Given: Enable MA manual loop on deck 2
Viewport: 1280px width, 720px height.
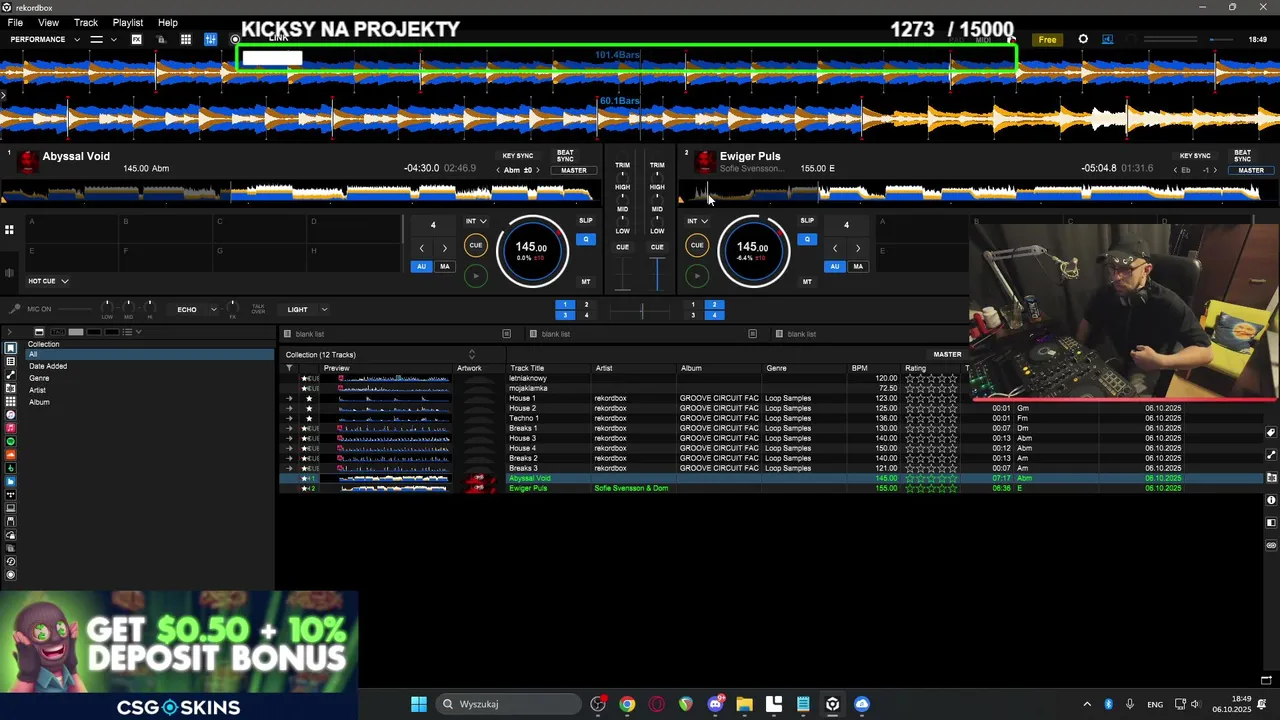Looking at the screenshot, I should coord(858,266).
